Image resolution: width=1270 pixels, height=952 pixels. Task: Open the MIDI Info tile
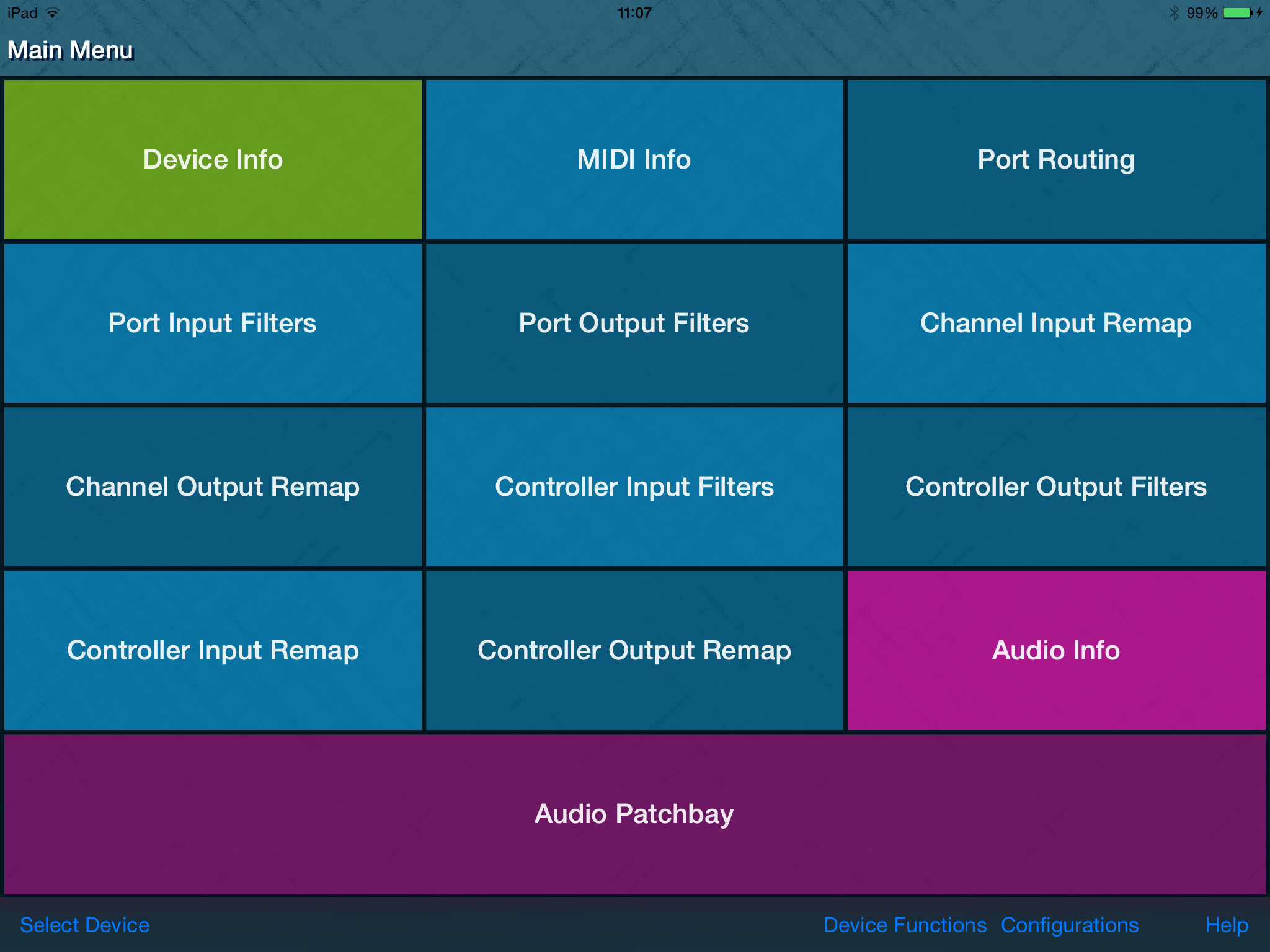pyautogui.click(x=634, y=159)
